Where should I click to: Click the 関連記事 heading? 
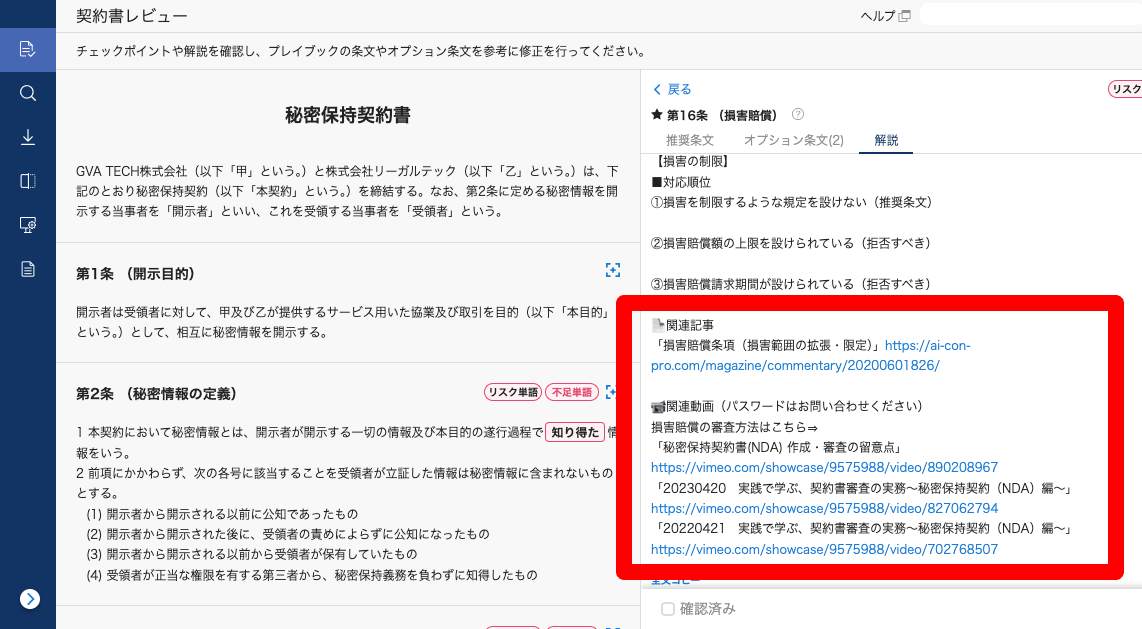(x=682, y=325)
